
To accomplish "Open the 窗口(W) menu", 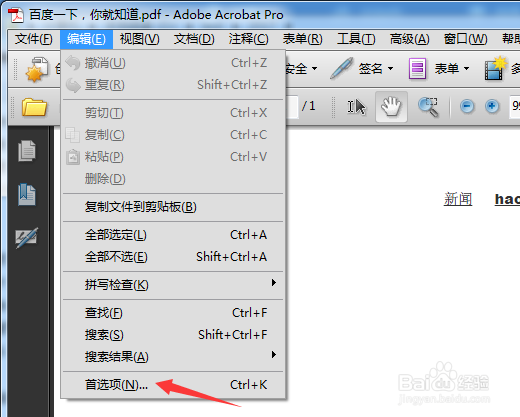I will point(465,39).
